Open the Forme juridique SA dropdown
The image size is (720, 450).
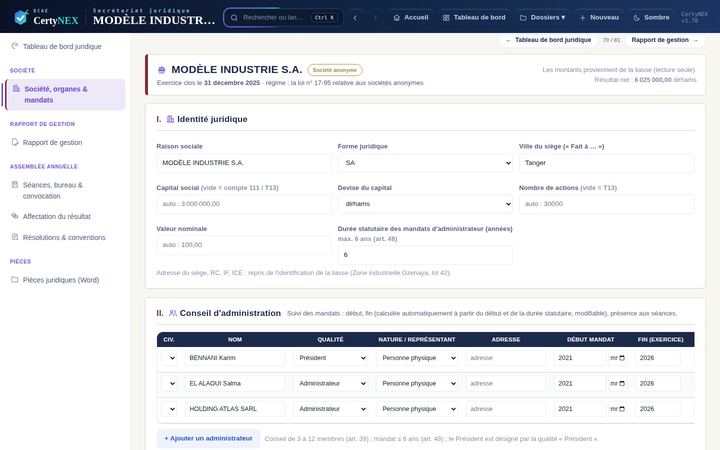point(425,163)
